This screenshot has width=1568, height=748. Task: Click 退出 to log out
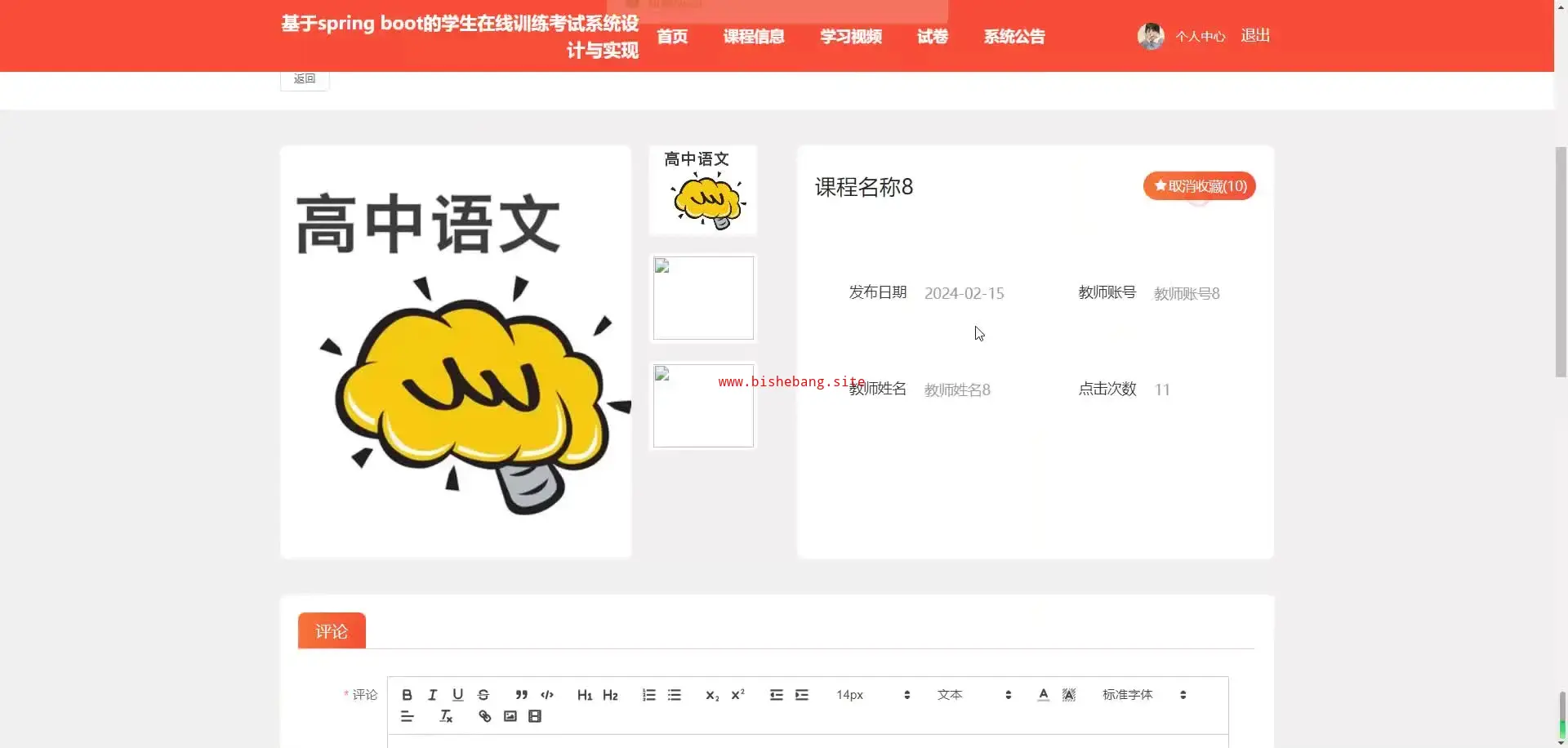point(1255,36)
